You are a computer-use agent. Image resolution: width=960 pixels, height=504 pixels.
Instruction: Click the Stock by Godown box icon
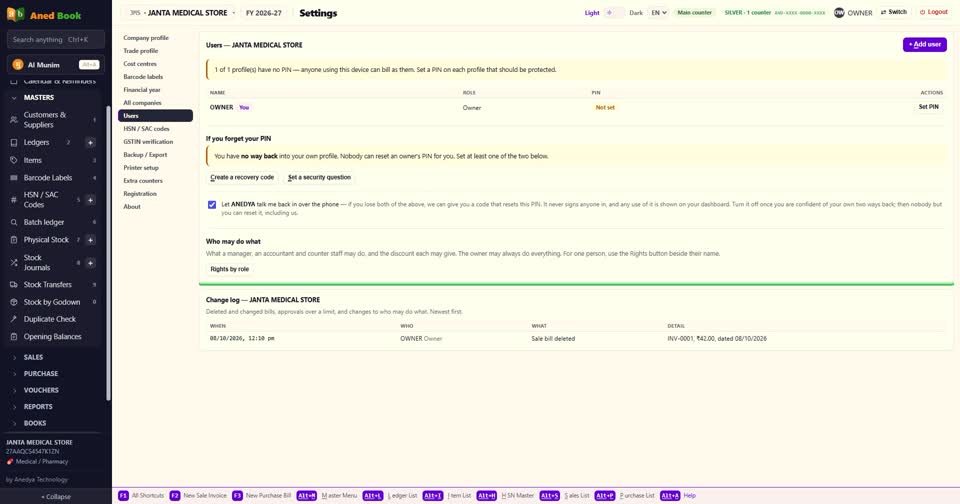13,302
